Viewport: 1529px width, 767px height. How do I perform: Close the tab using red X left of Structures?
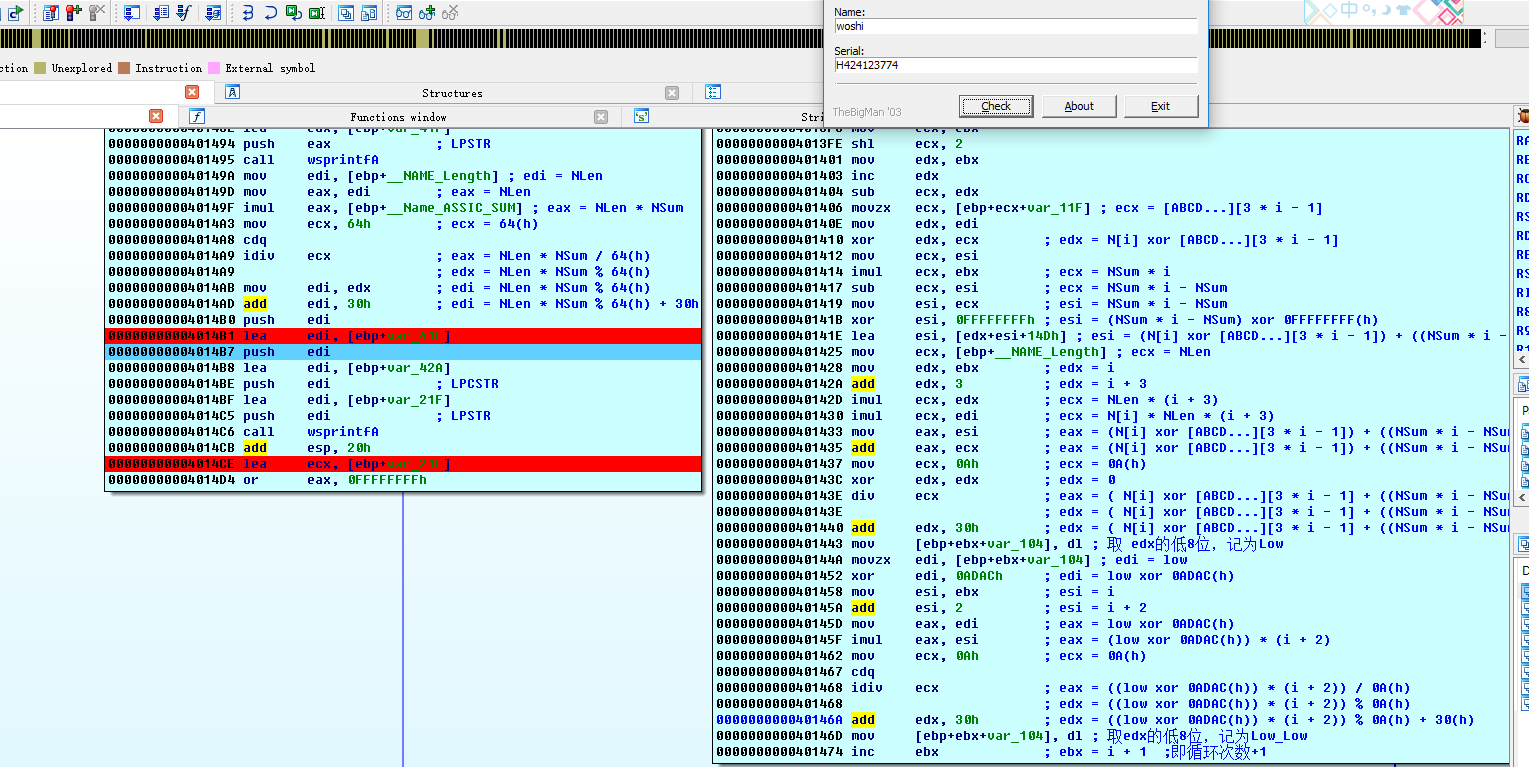pos(192,92)
